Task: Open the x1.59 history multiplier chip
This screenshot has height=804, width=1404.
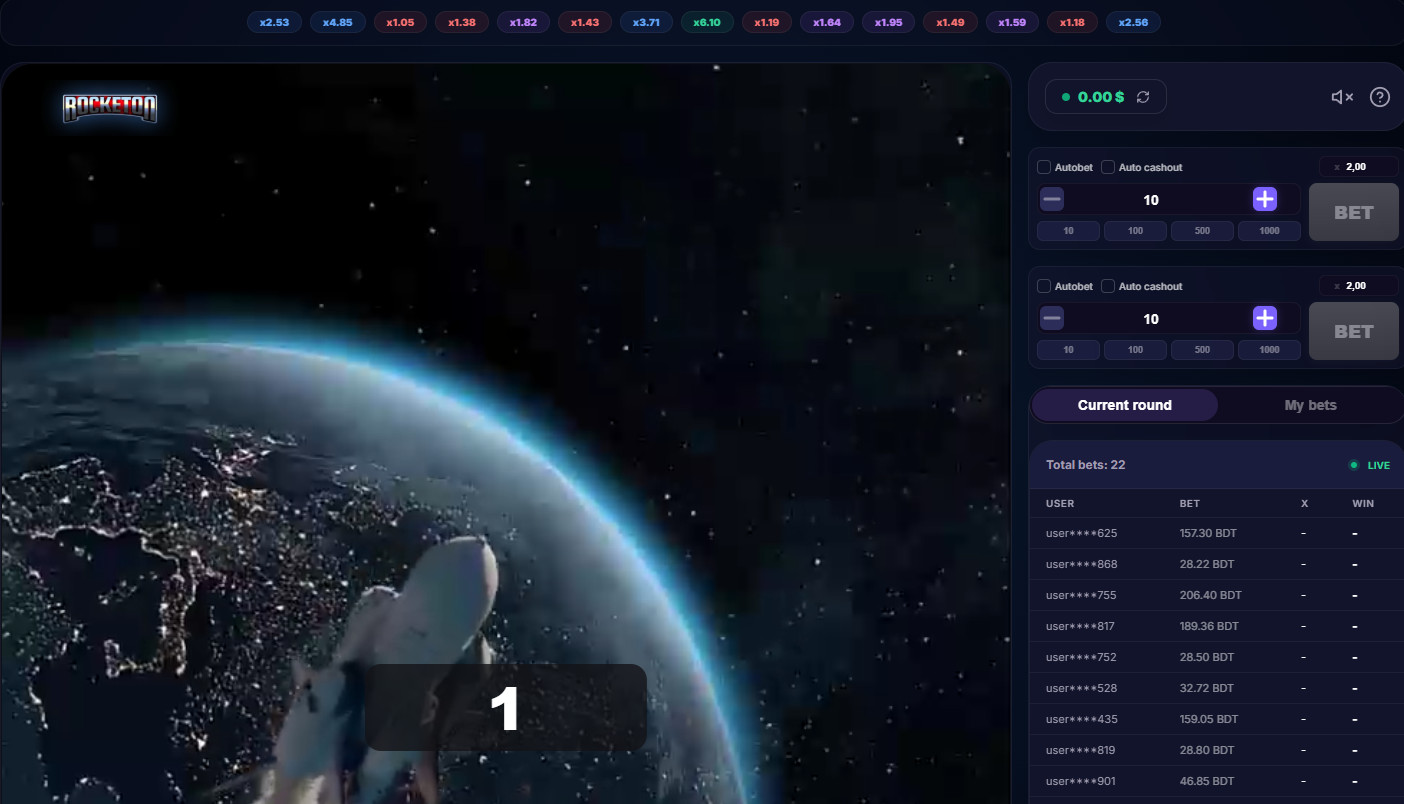Action: point(1012,22)
